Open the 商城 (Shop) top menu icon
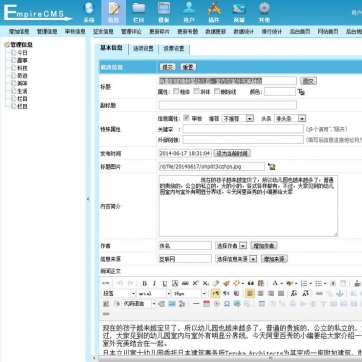 coord(239,12)
